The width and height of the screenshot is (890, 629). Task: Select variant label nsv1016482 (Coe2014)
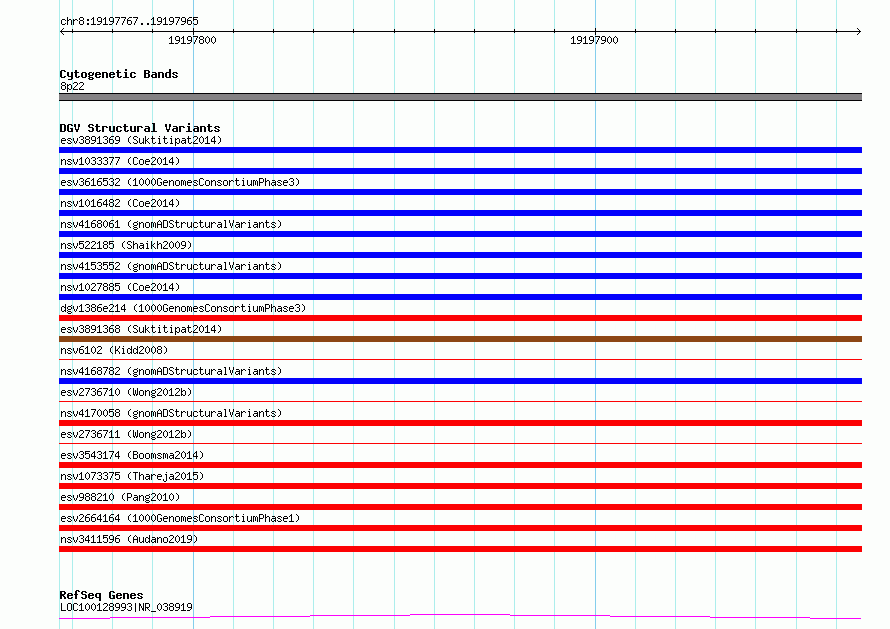click(x=120, y=203)
